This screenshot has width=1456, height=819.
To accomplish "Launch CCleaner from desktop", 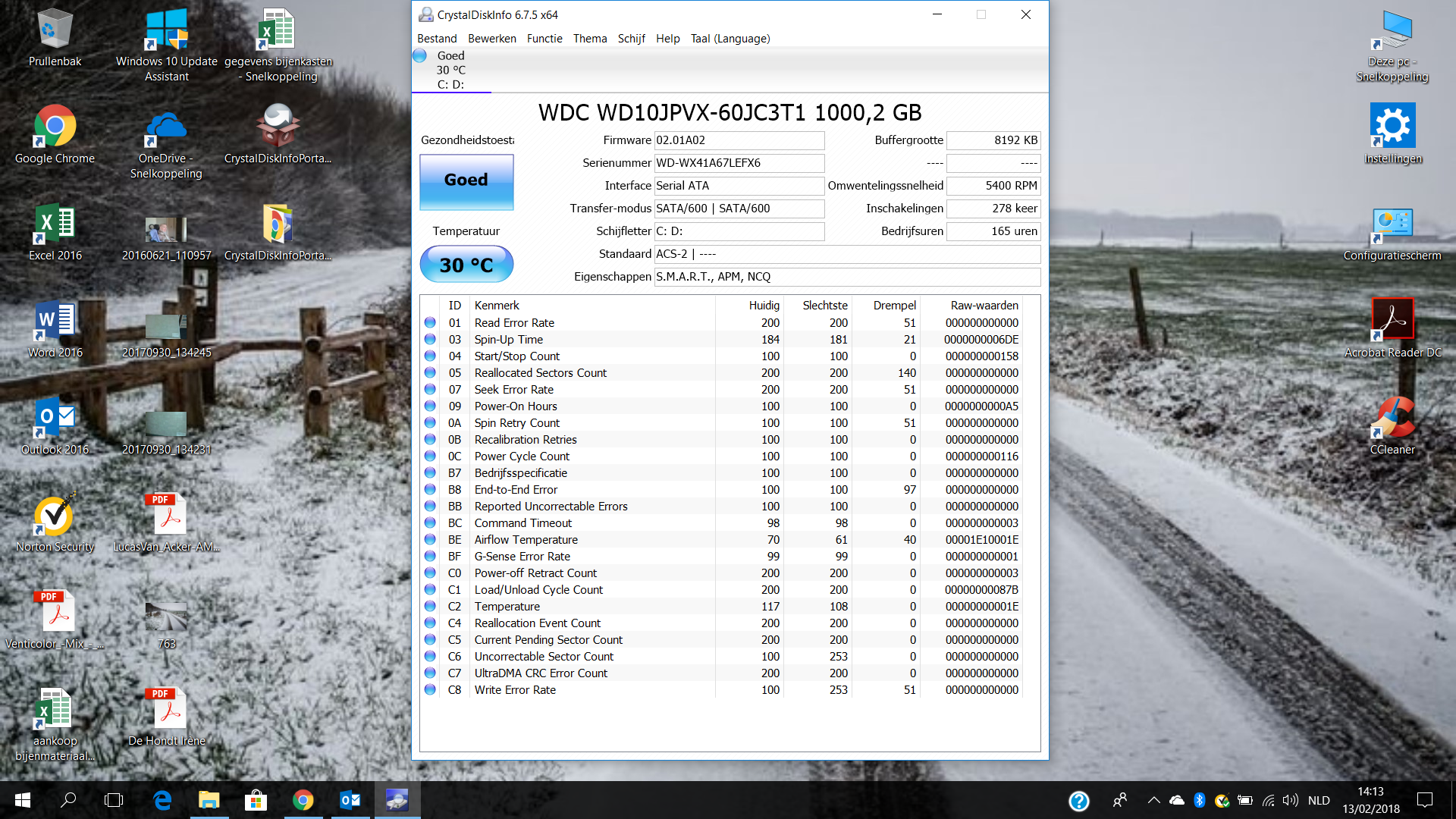I will click(1392, 426).
